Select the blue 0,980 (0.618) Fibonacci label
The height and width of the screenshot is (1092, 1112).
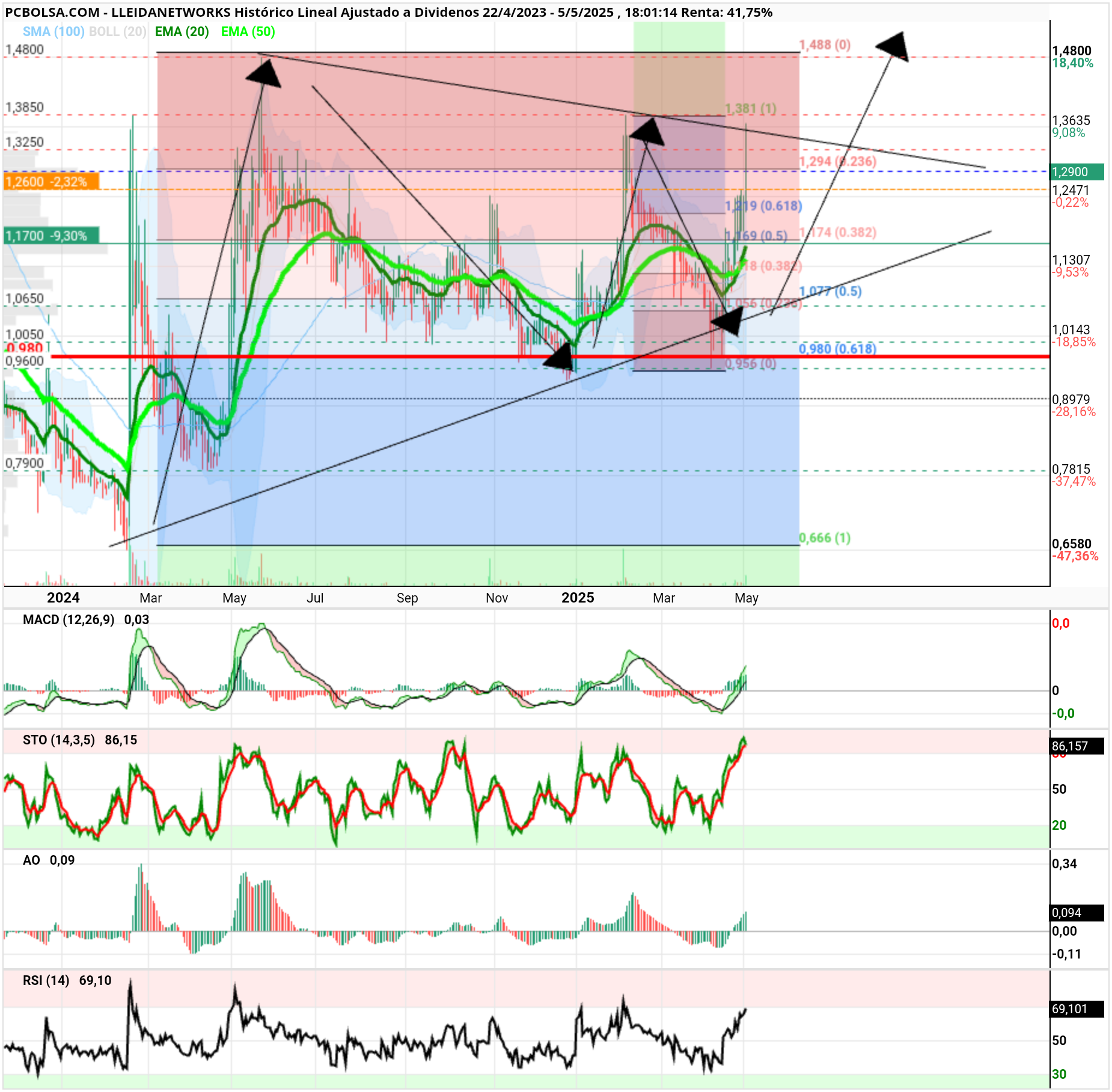point(837,349)
